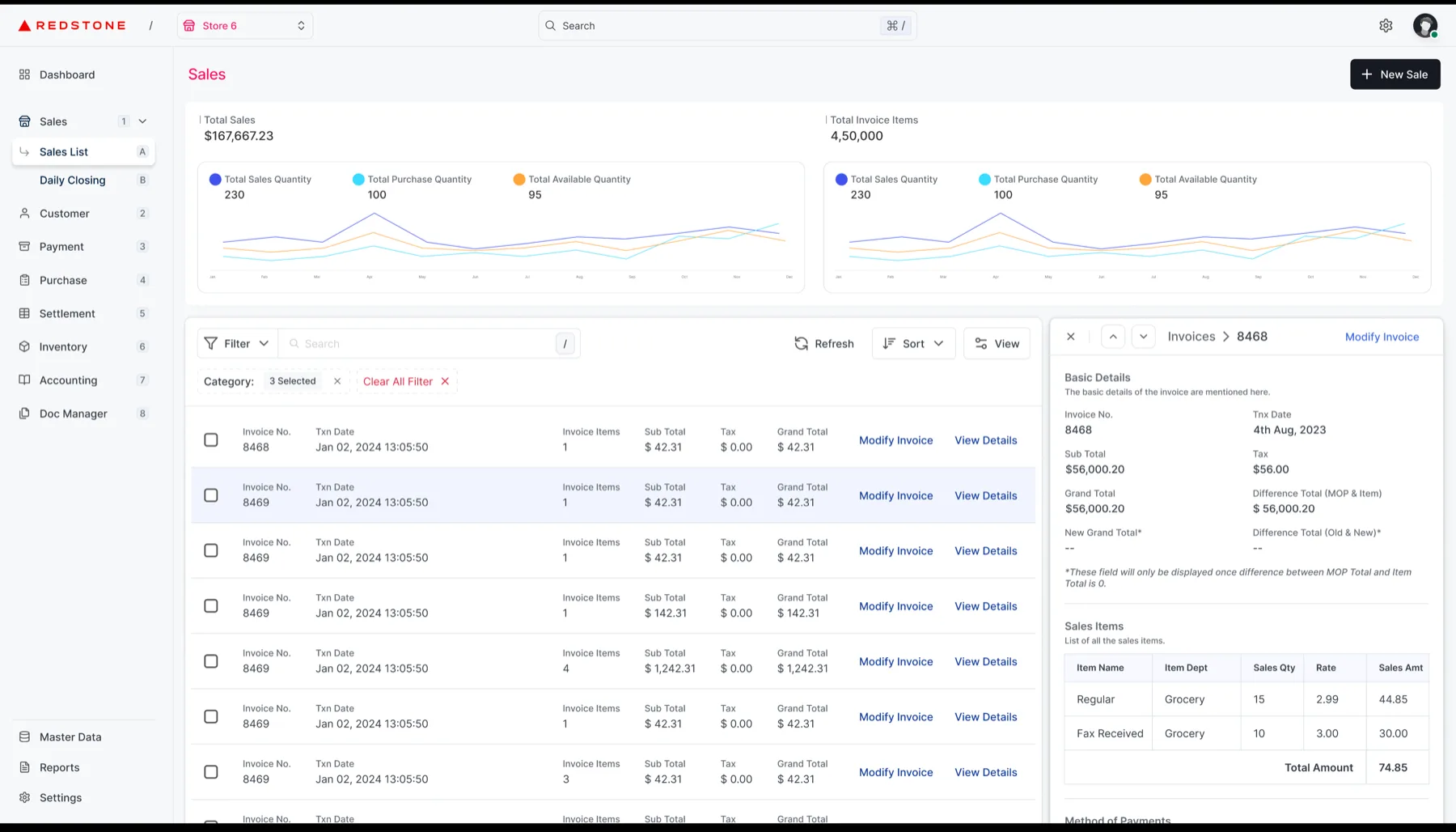Click Modify Invoice in details panel header
Image resolution: width=1456 pixels, height=832 pixels.
1382,337
